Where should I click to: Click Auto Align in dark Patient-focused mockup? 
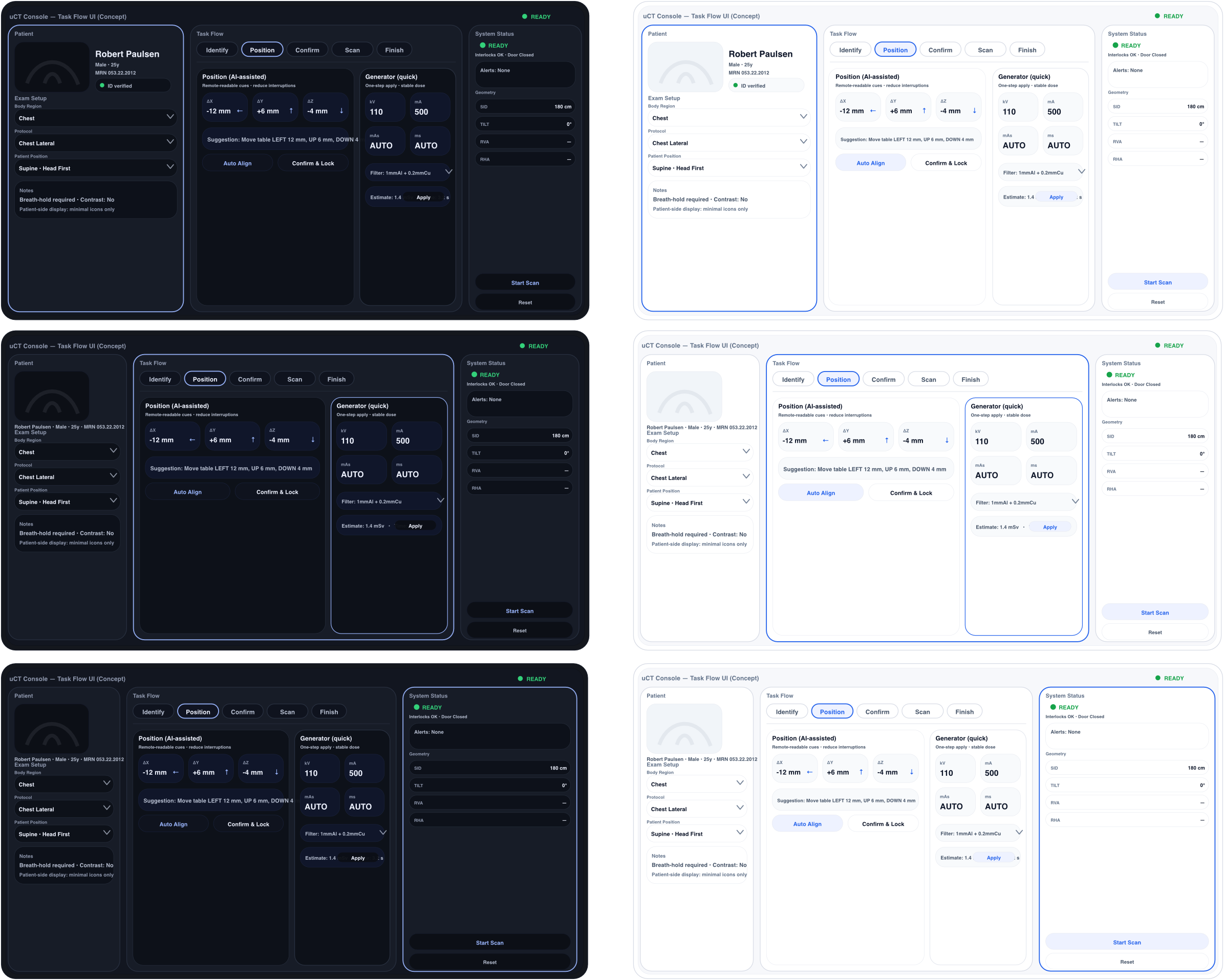point(238,163)
